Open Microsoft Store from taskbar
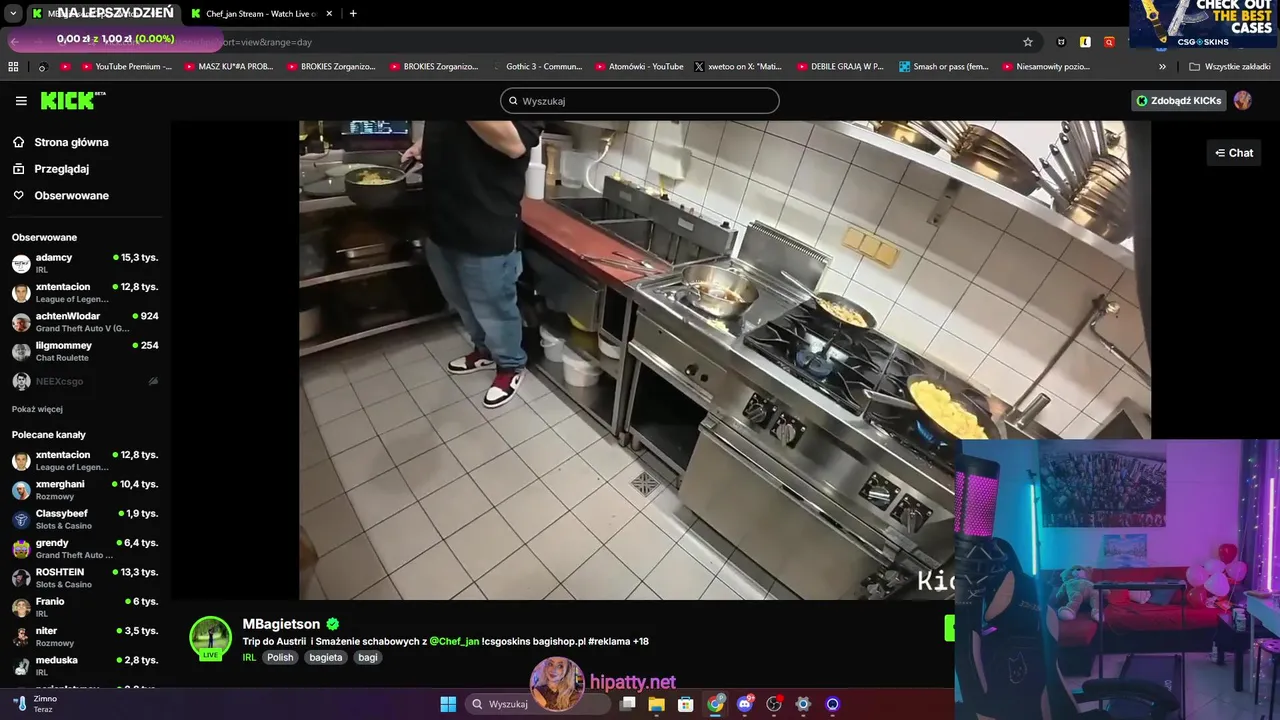Screen dimensions: 1280x720 coord(685,704)
